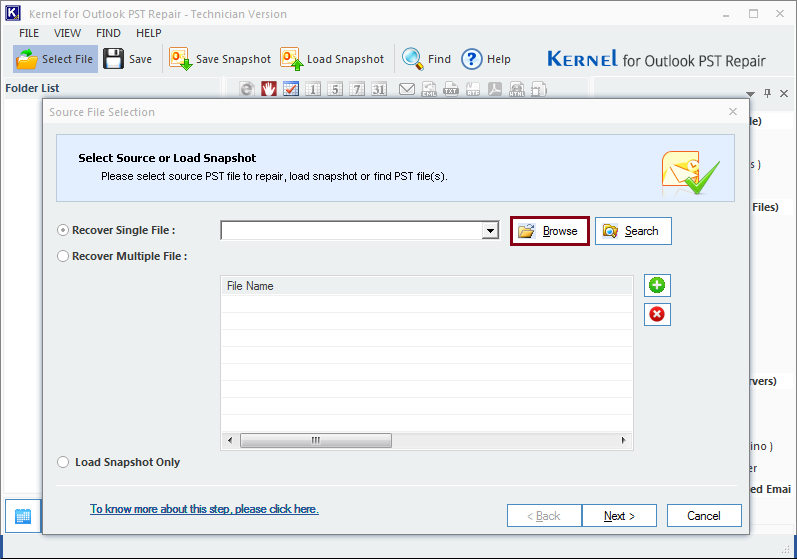
Task: Click the Search button
Action: tap(633, 231)
